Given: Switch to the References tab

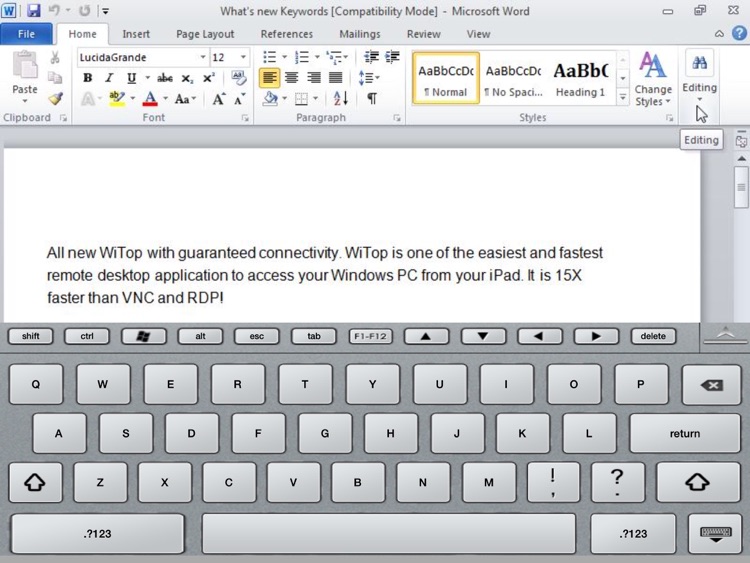Looking at the screenshot, I should pyautogui.click(x=287, y=34).
